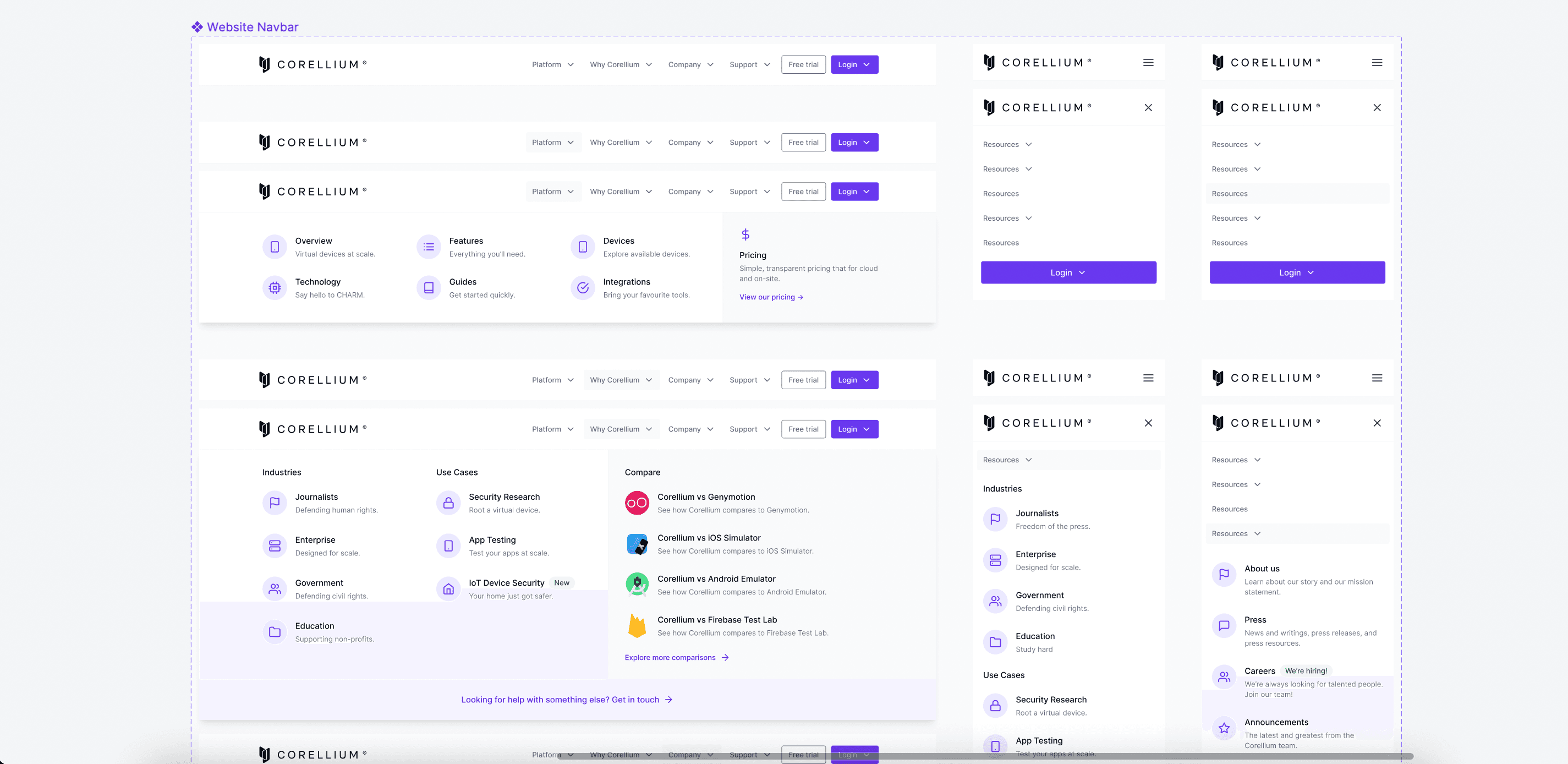Viewport: 1568px width, 764px height.
Task: Click the iOS Simulator logo icon
Action: pos(637,544)
